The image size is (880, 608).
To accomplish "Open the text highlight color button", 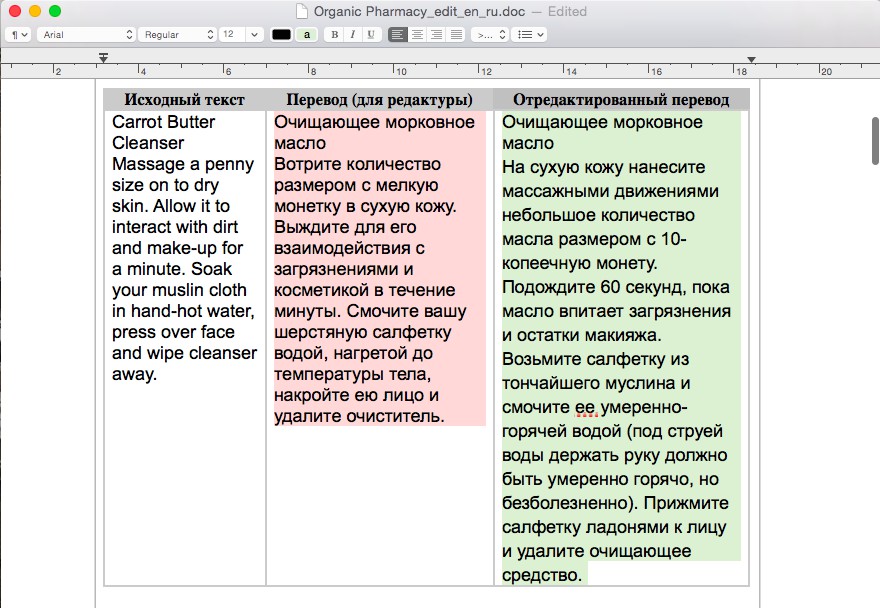I will coord(306,34).
